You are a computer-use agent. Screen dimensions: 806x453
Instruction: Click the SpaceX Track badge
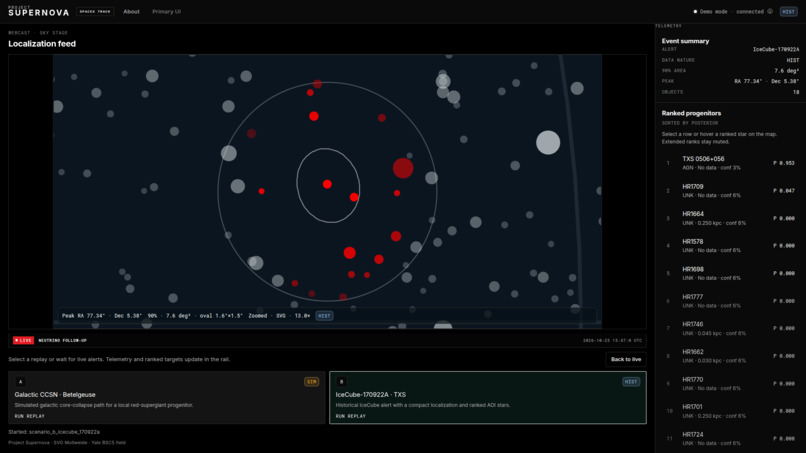pyautogui.click(x=95, y=11)
